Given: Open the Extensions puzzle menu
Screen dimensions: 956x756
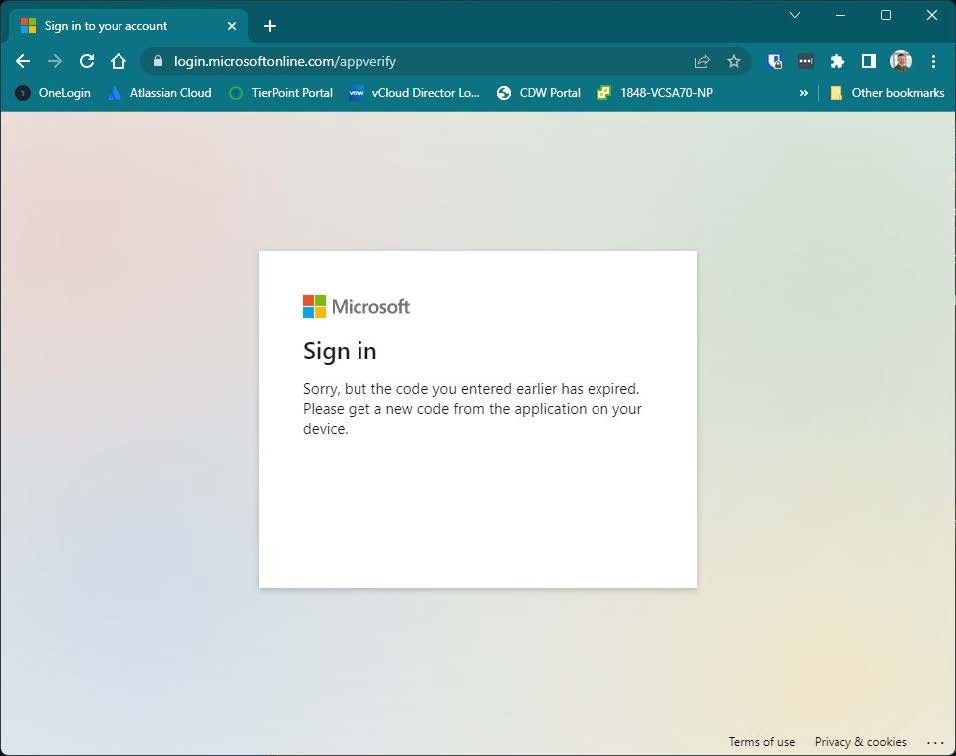Looking at the screenshot, I should pyautogui.click(x=837, y=61).
